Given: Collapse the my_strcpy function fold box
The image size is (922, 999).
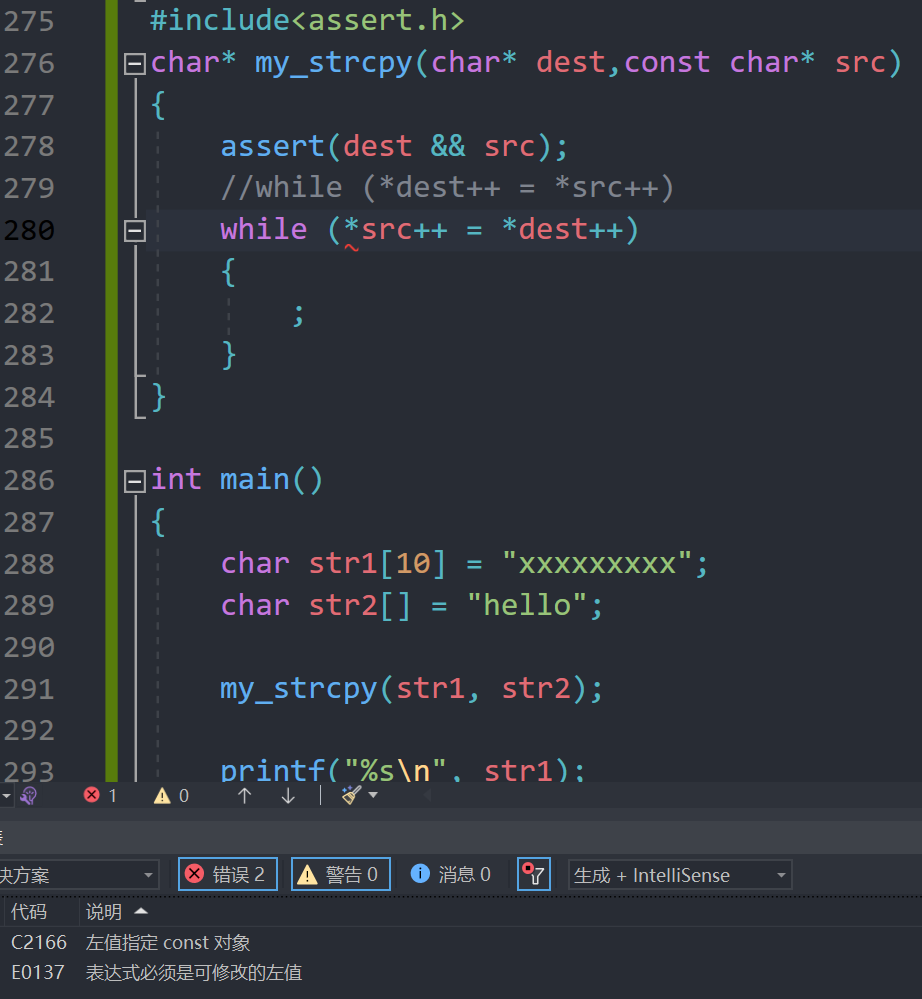Looking at the screenshot, I should [x=134, y=64].
